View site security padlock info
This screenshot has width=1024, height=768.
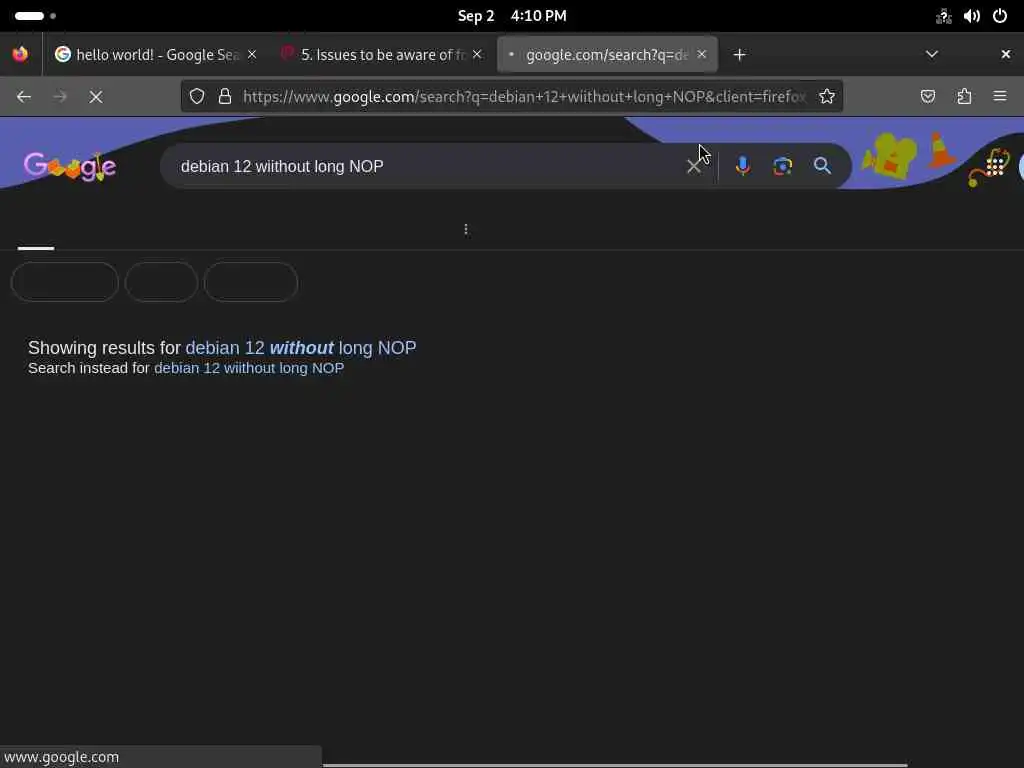225,97
